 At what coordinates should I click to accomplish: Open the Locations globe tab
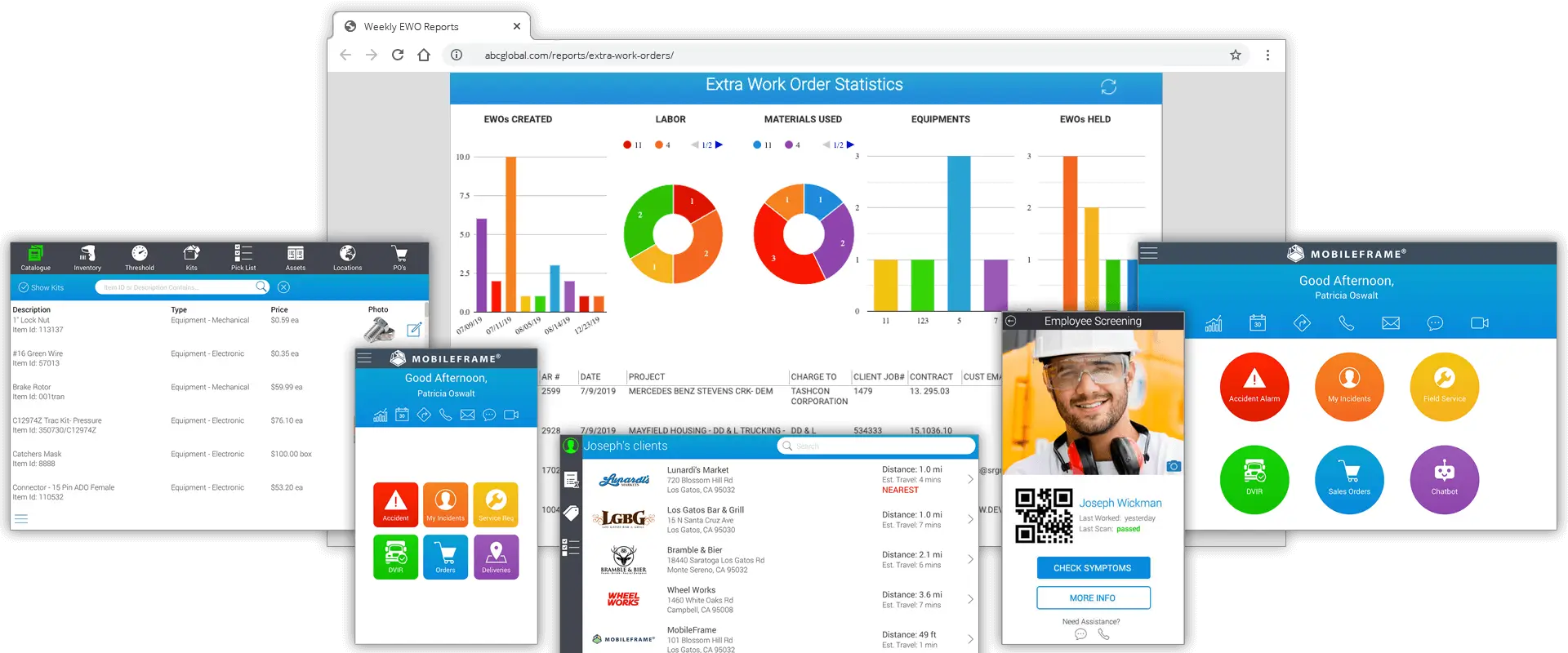[x=347, y=258]
